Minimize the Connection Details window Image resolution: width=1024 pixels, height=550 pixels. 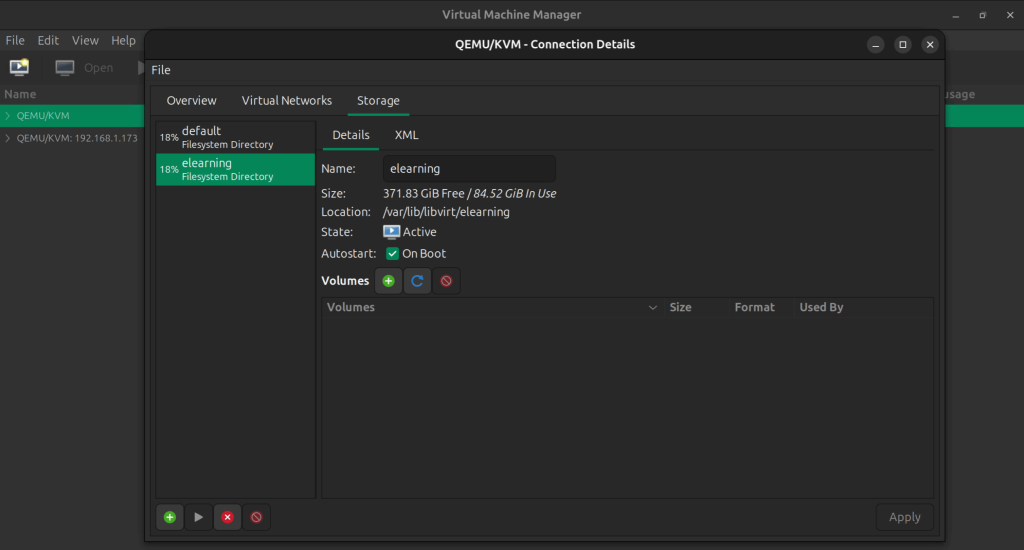tap(876, 44)
